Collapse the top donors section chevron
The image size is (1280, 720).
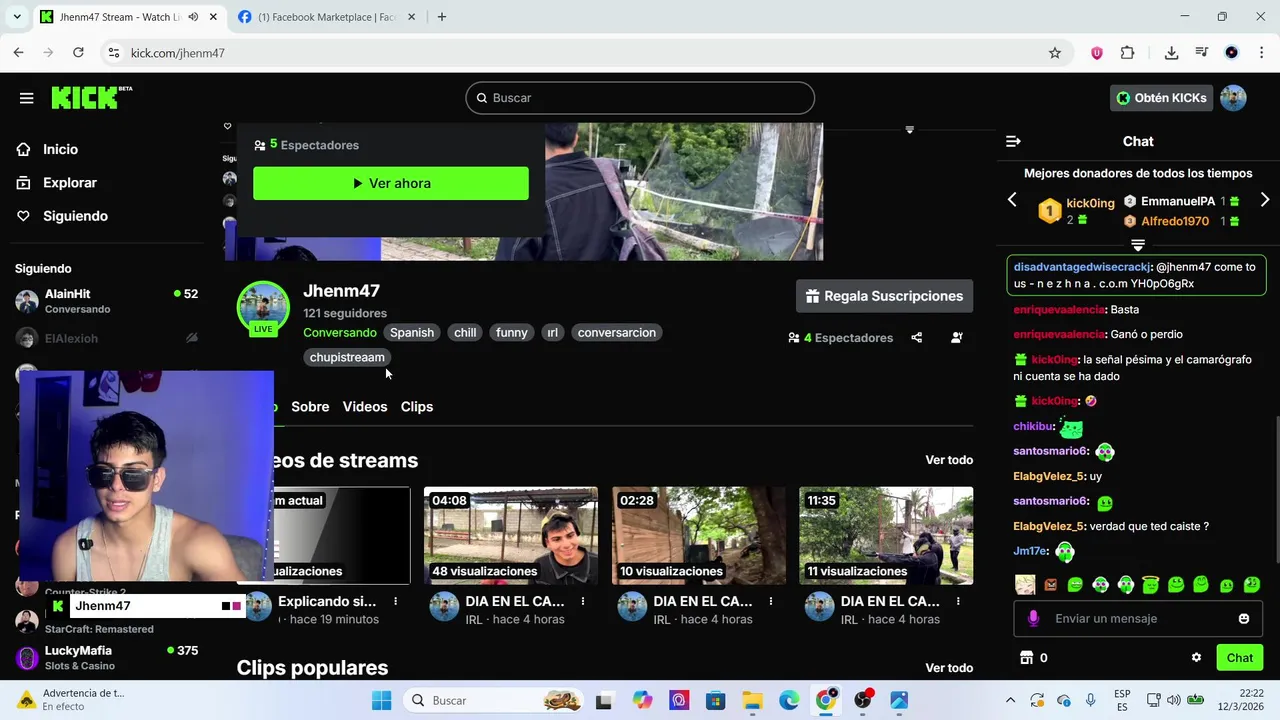(1138, 244)
